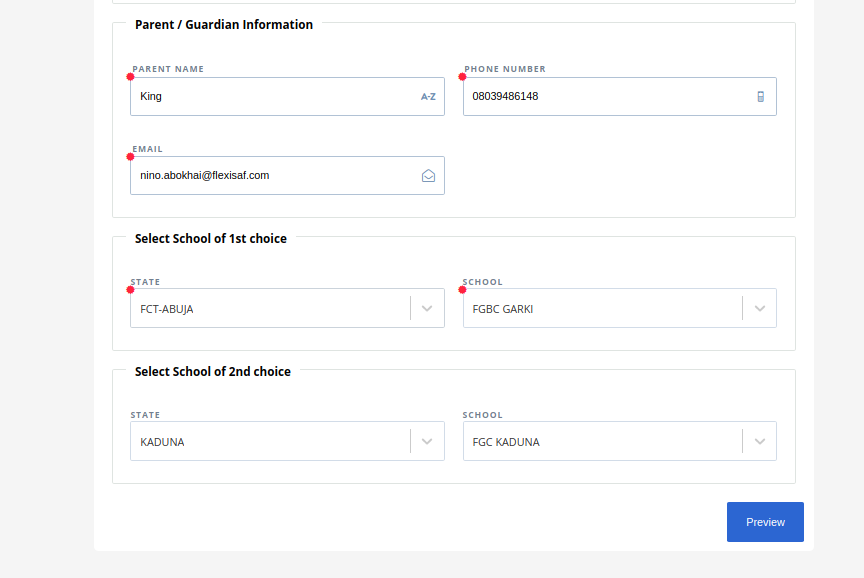The height and width of the screenshot is (578, 864).
Task: Click red required marker beside 1st choice State
Action: pos(131,290)
